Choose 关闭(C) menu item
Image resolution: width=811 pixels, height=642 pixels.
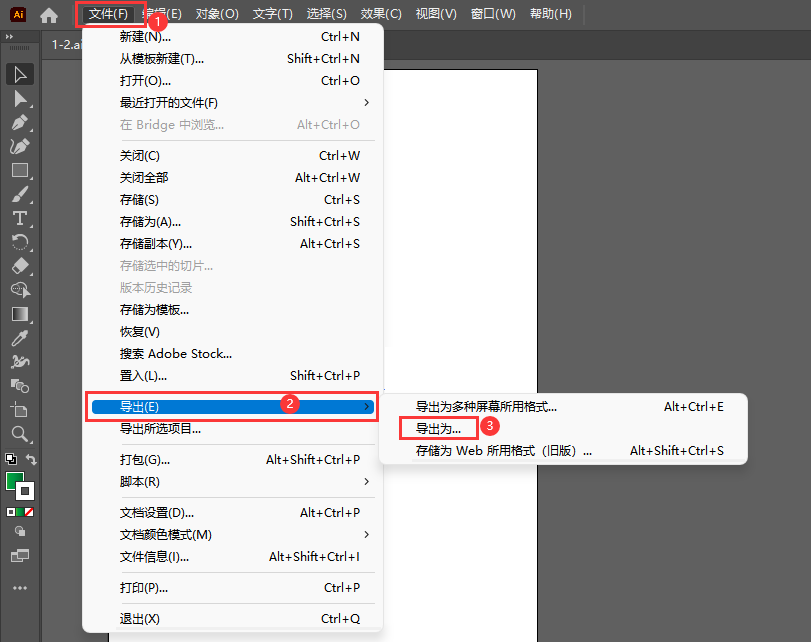point(233,156)
